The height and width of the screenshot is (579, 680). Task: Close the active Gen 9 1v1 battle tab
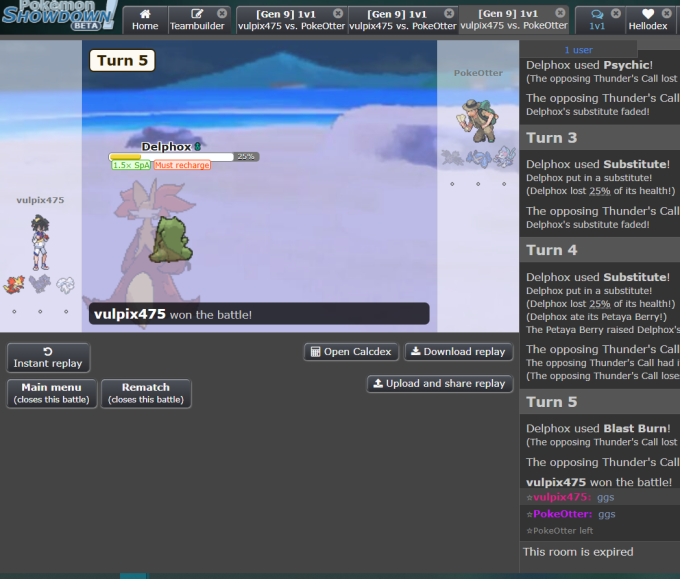pyautogui.click(x=560, y=13)
